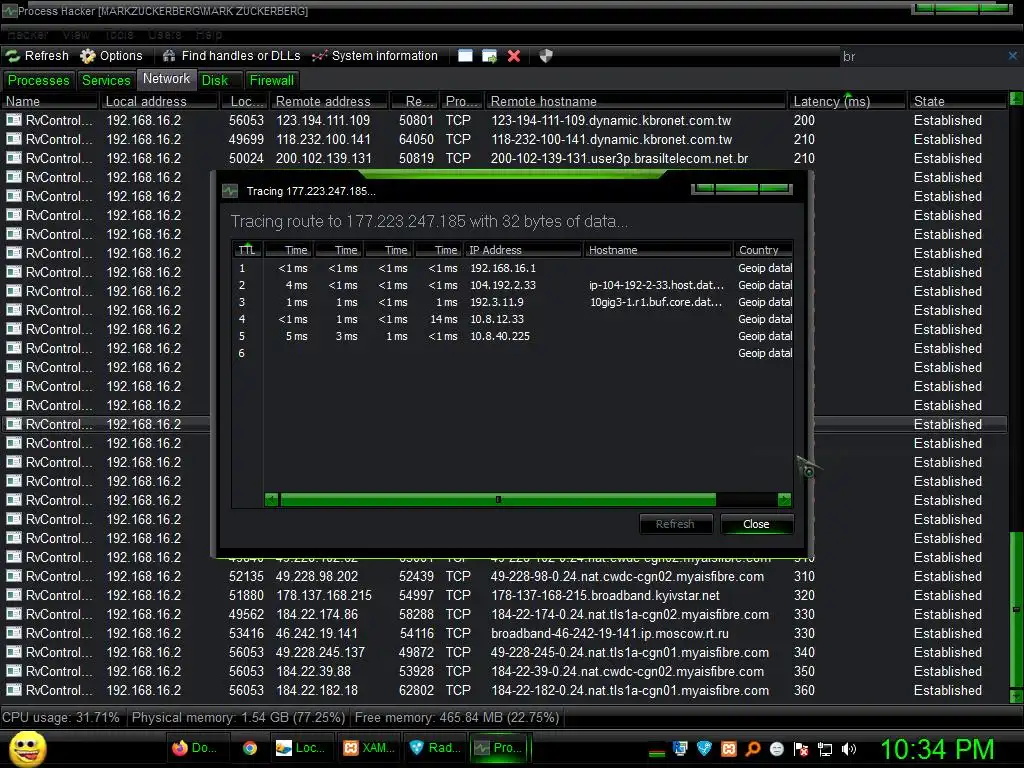Select row with 178.137.168.215 kyivstar
Image resolution: width=1024 pixels, height=768 pixels.
[x=504, y=596]
